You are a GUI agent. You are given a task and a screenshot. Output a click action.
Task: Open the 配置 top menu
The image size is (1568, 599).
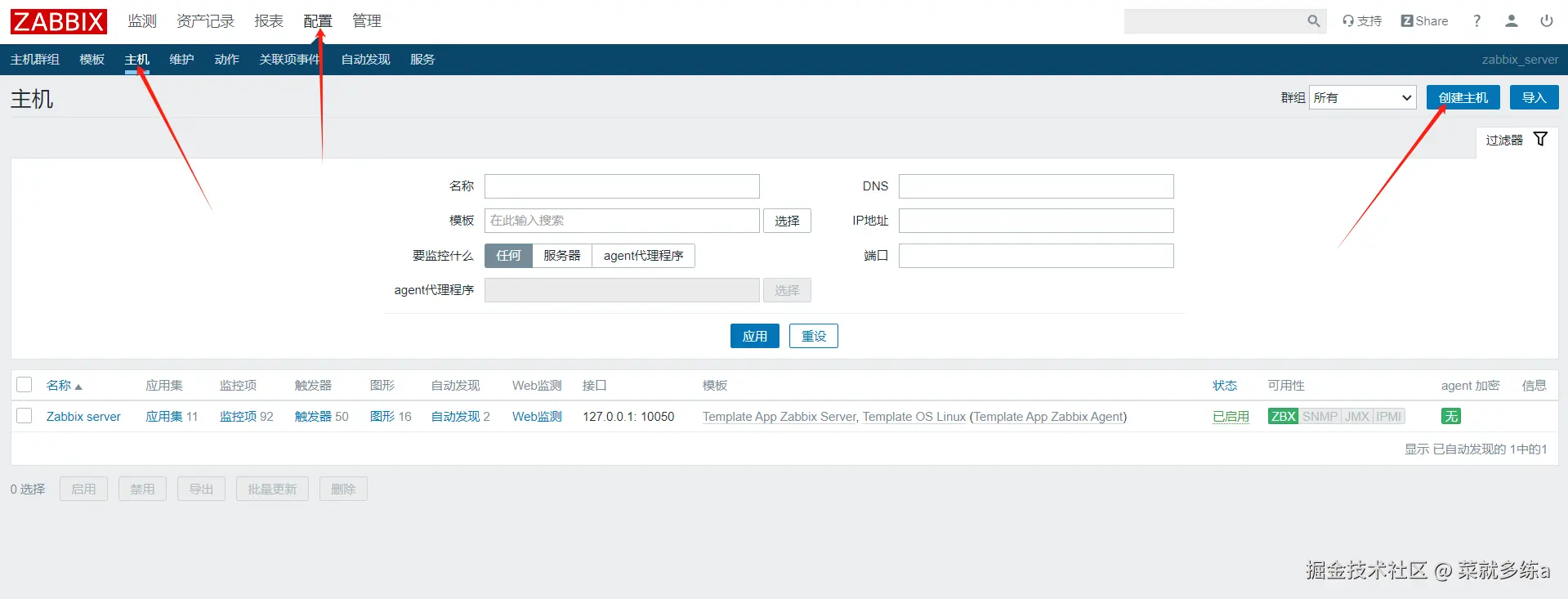click(318, 21)
